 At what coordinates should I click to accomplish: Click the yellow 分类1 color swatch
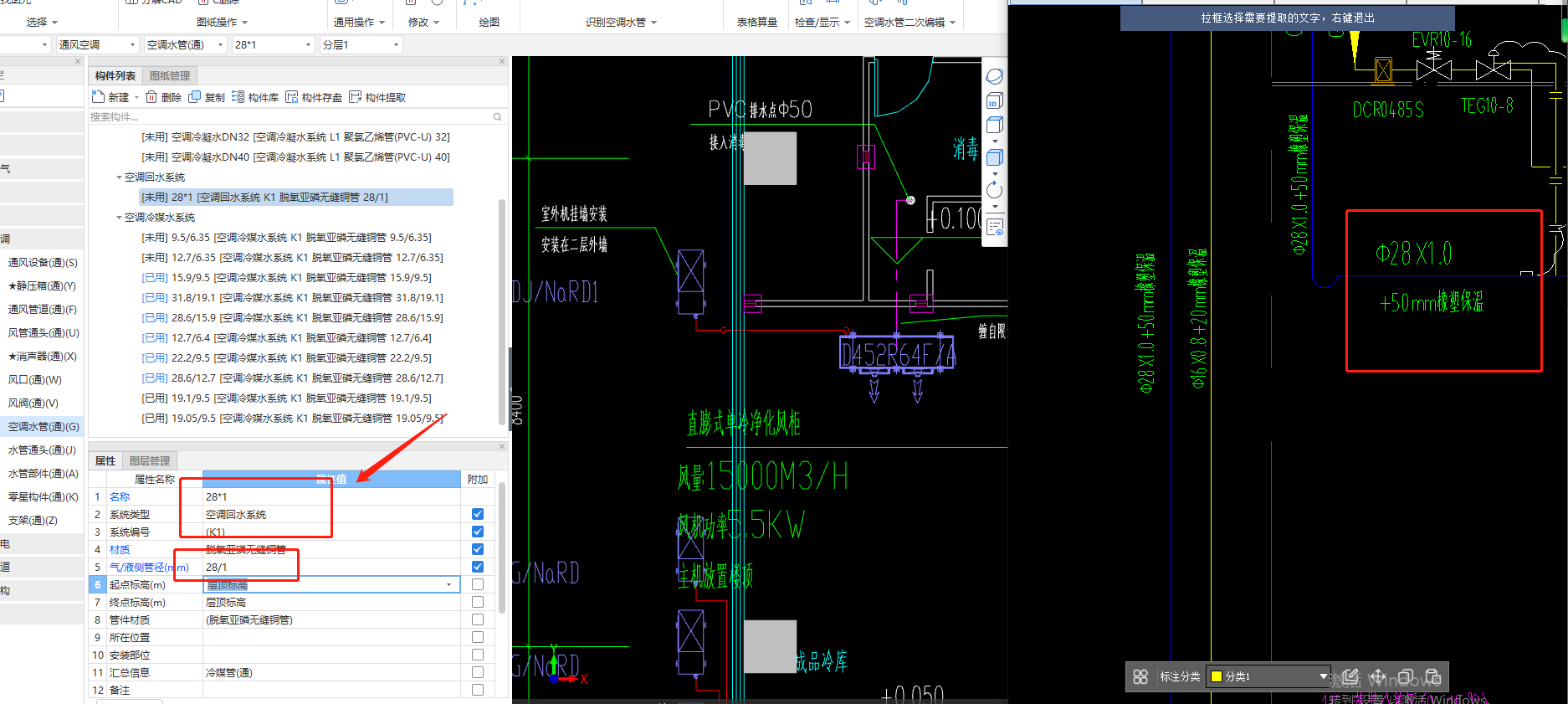pos(1217,676)
